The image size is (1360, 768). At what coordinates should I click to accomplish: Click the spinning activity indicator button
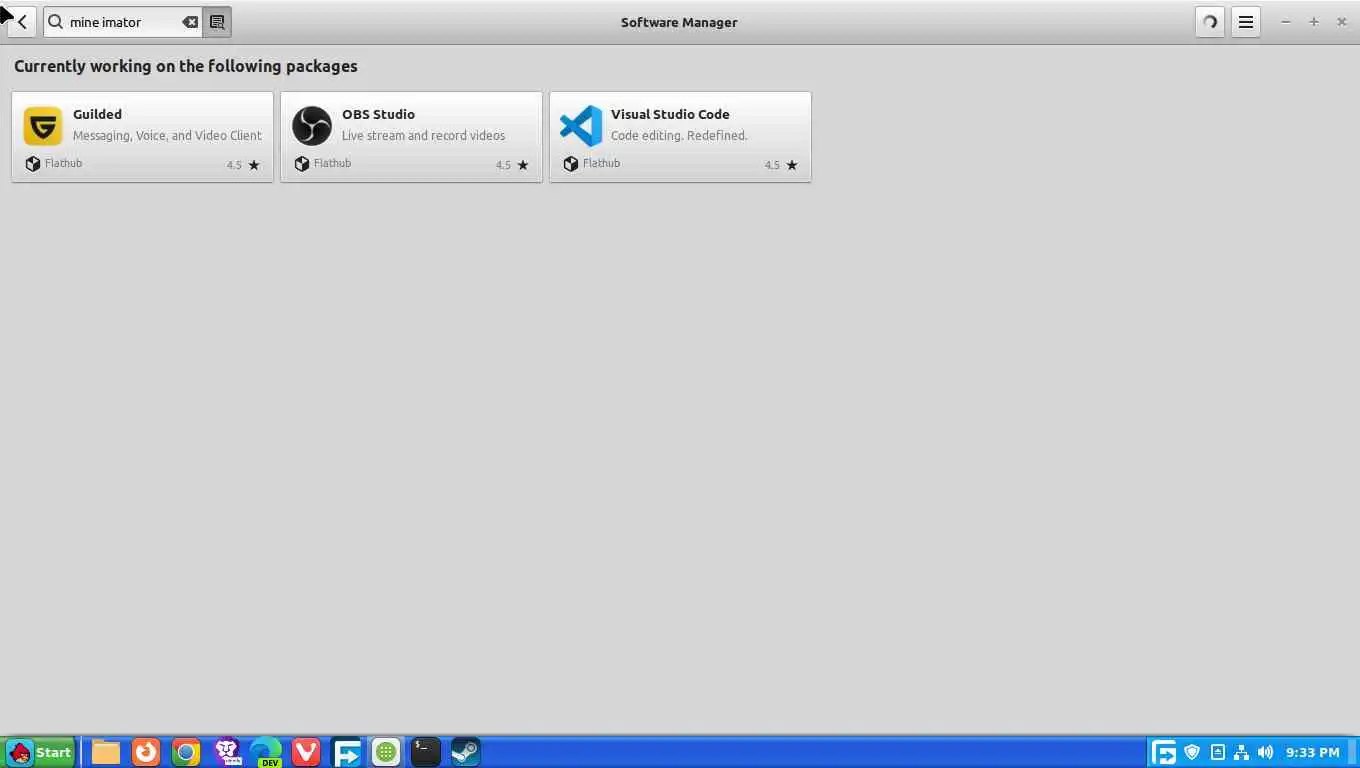tap(1210, 22)
